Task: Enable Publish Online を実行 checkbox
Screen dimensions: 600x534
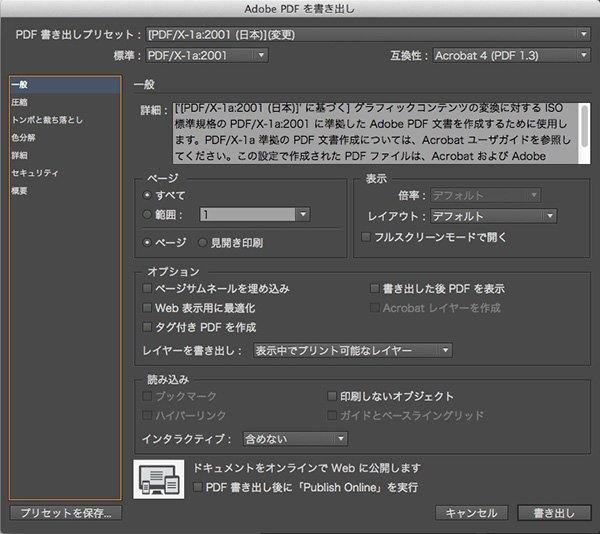Action: [198, 487]
